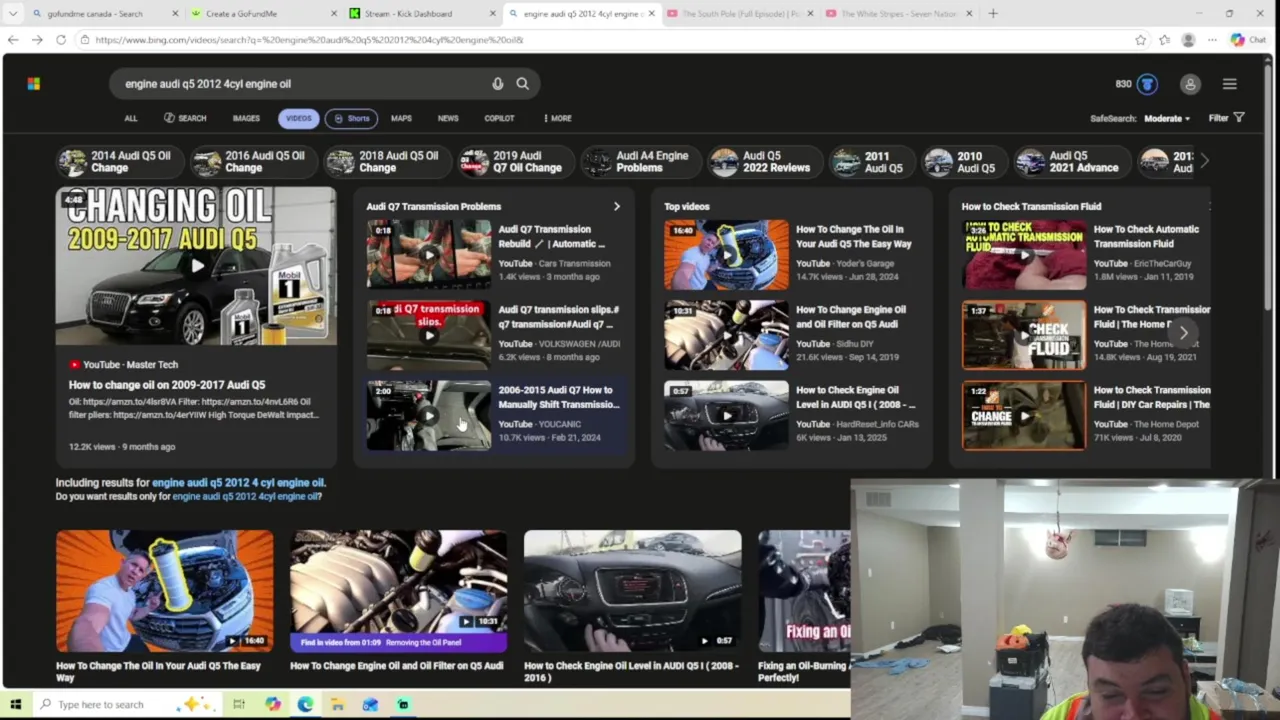Select the MAPS search category

click(401, 118)
